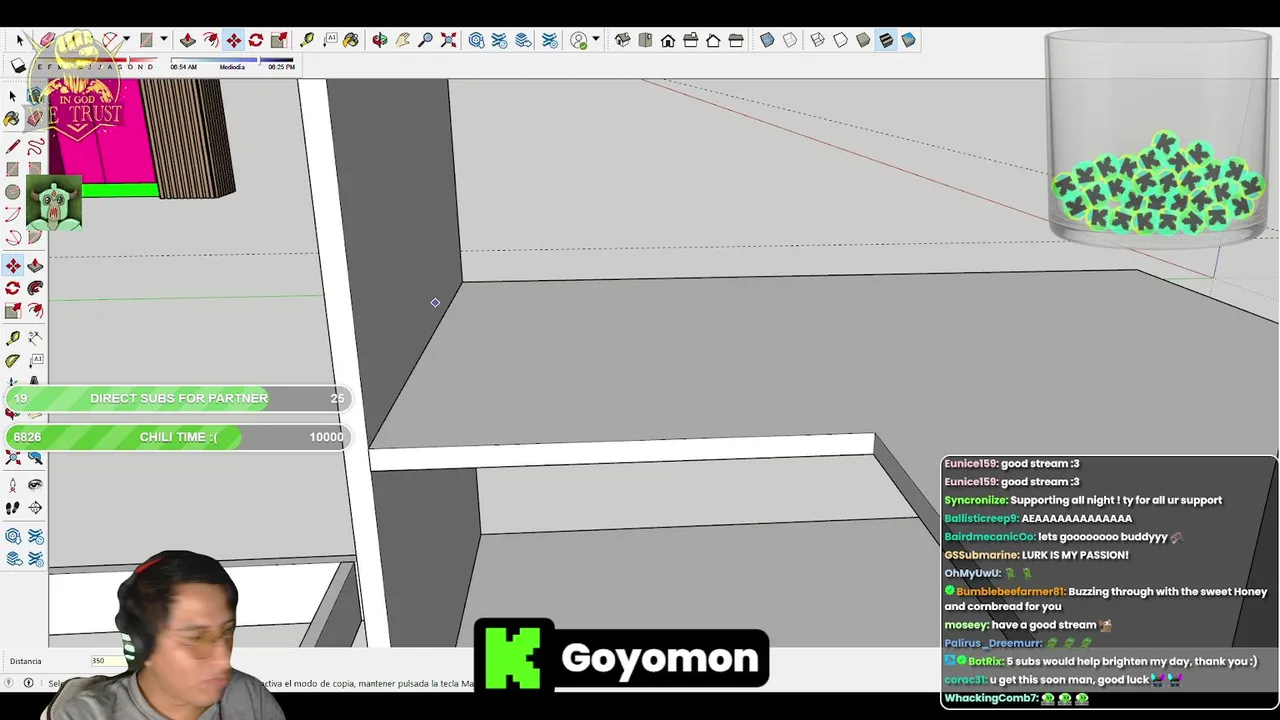Select the Line pencil in the left palette
This screenshot has height=720, width=1280.
[12, 147]
